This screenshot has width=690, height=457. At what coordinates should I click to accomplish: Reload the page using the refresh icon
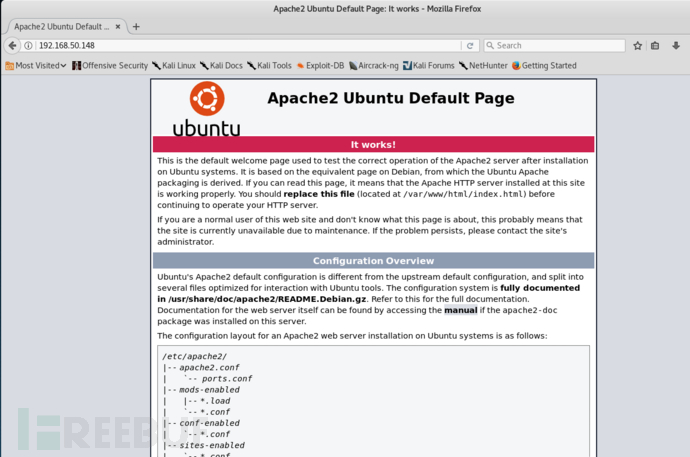tap(470, 45)
